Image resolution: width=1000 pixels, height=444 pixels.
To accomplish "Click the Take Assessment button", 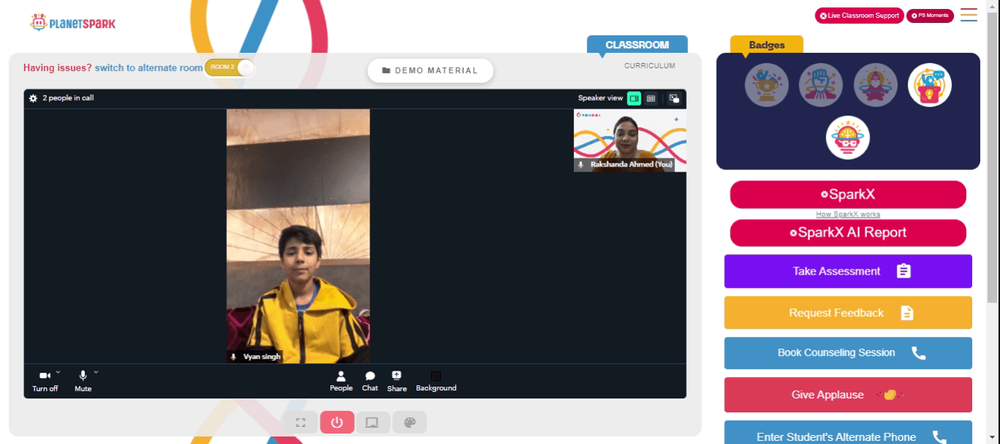I will click(848, 271).
